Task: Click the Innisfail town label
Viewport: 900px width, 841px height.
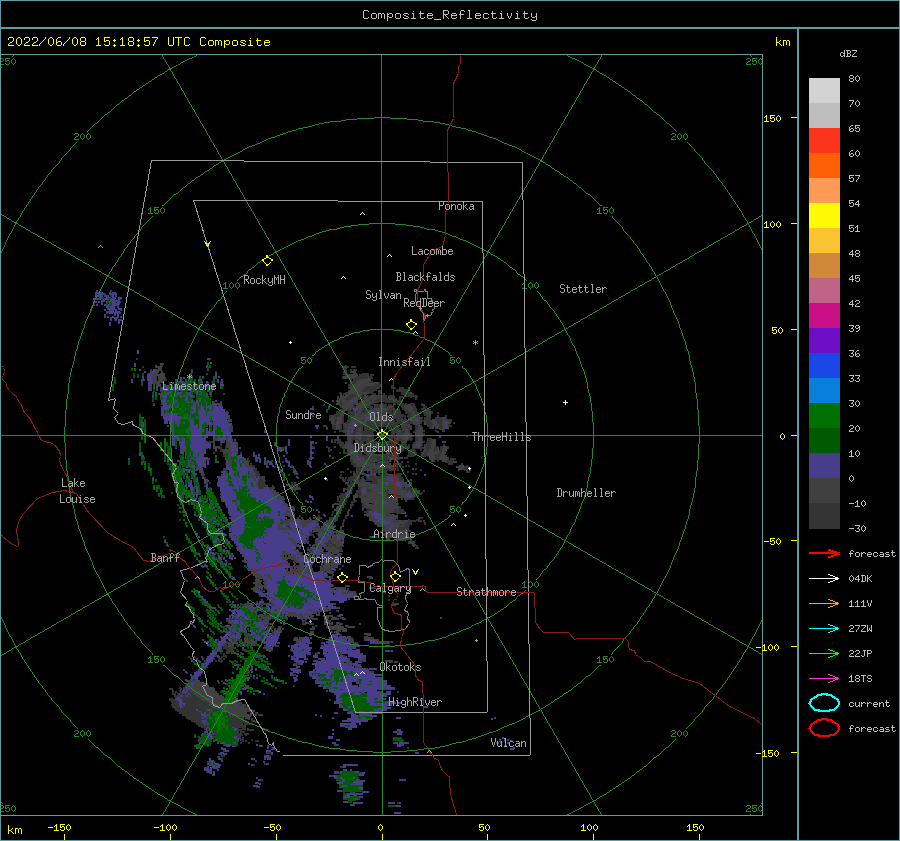Action: [x=404, y=362]
